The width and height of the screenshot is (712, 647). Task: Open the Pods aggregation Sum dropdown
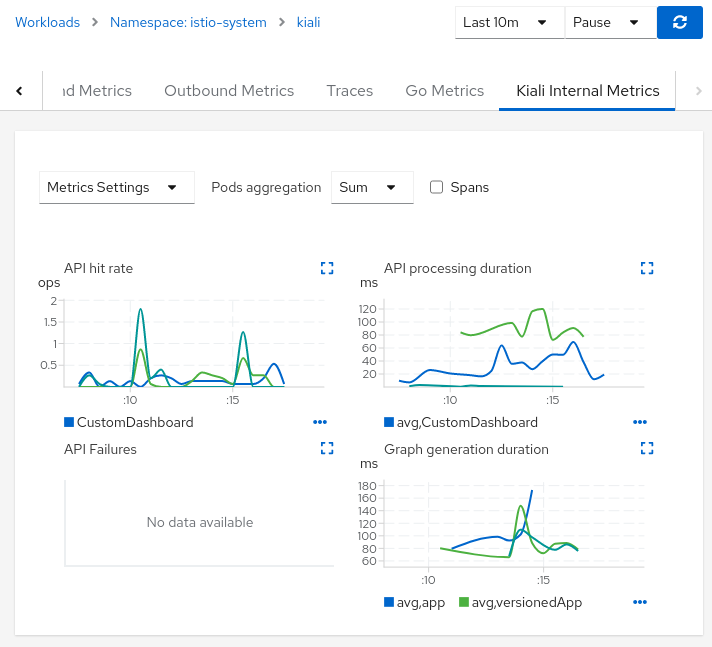[372, 187]
